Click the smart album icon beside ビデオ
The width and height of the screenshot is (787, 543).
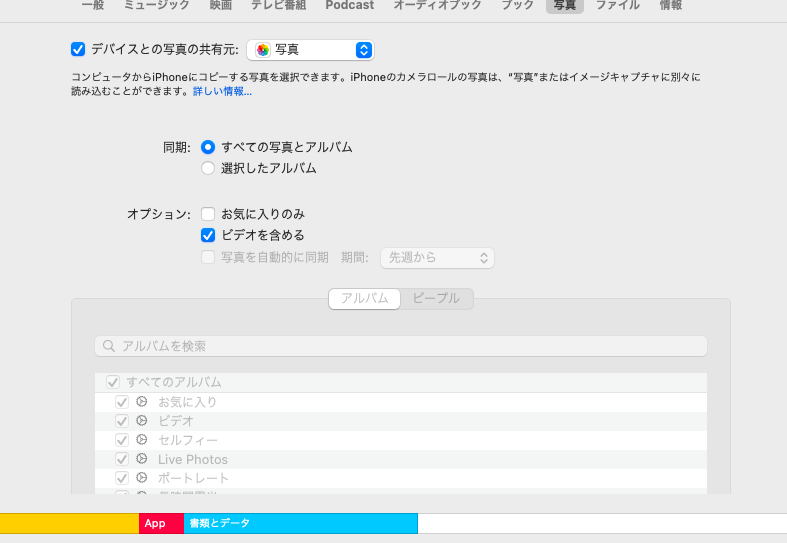click(142, 421)
